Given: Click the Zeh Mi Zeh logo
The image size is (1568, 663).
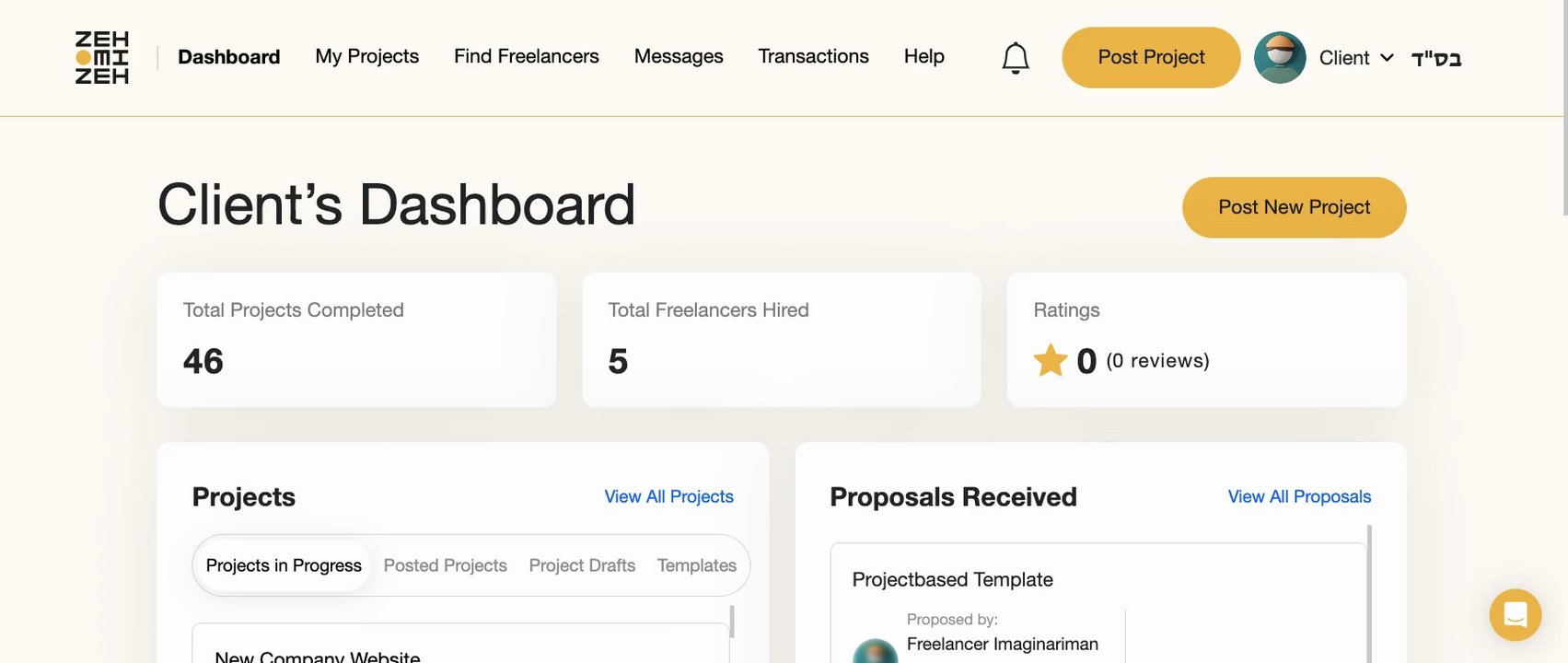Looking at the screenshot, I should pyautogui.click(x=102, y=58).
